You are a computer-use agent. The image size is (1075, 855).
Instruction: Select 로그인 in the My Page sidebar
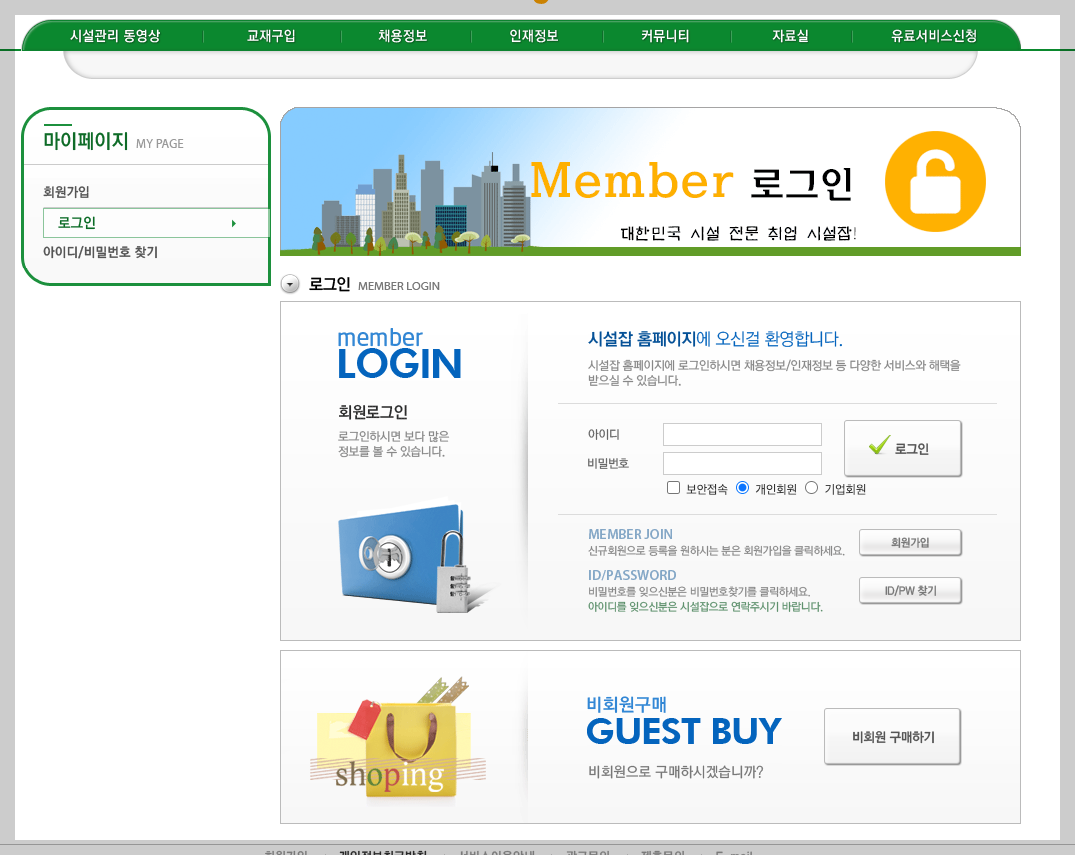[x=156, y=223]
